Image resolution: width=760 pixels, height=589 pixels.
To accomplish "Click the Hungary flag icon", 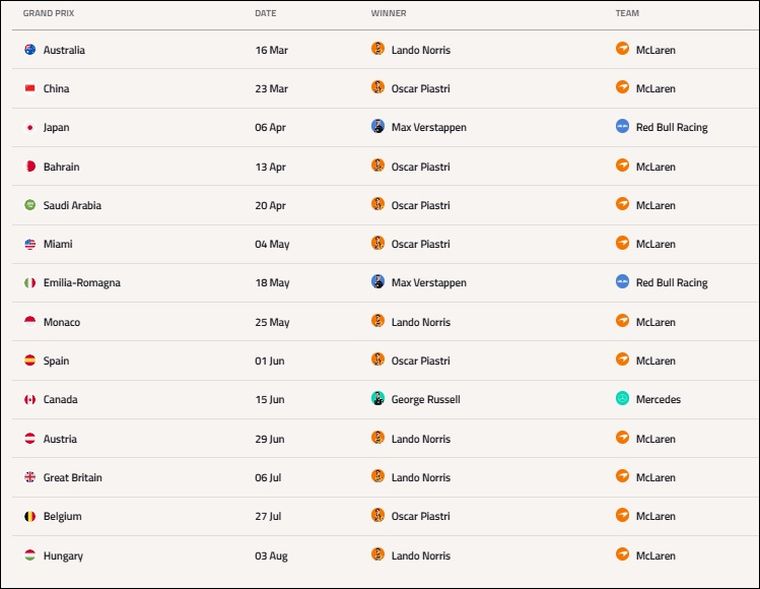I will [30, 556].
